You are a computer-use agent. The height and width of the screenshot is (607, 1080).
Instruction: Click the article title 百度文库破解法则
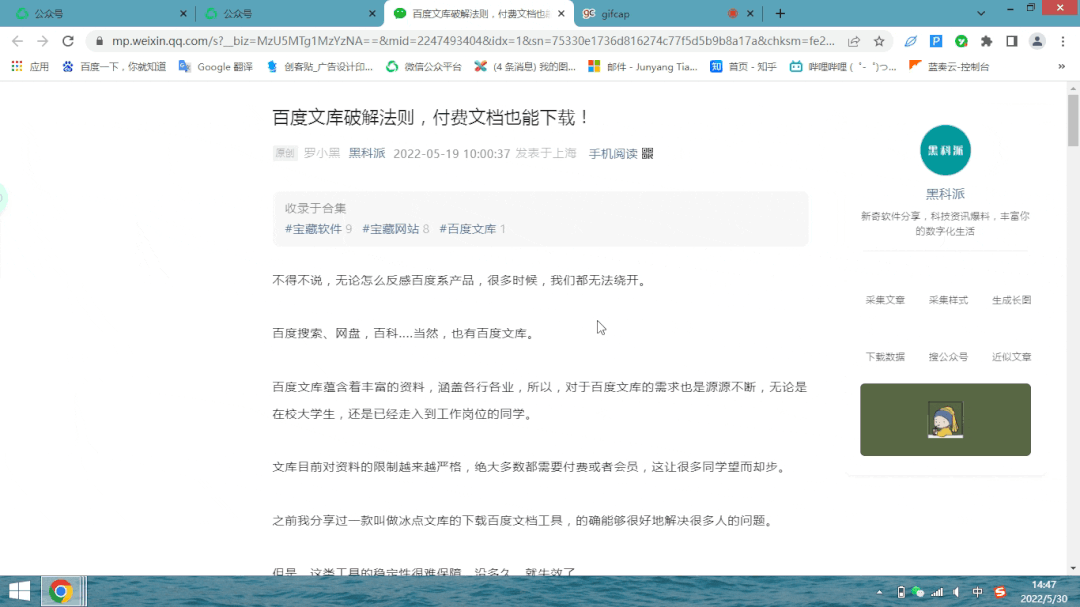pos(430,117)
